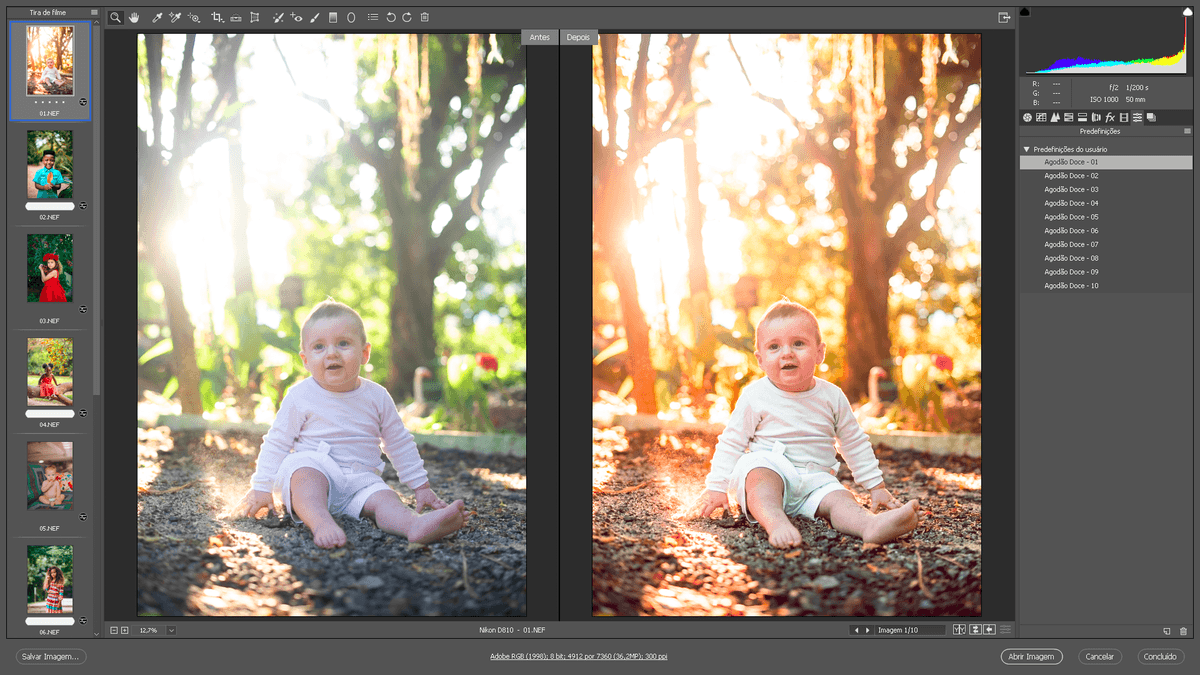
Task: Click the trash icon in top toolbar
Action: click(x=425, y=18)
